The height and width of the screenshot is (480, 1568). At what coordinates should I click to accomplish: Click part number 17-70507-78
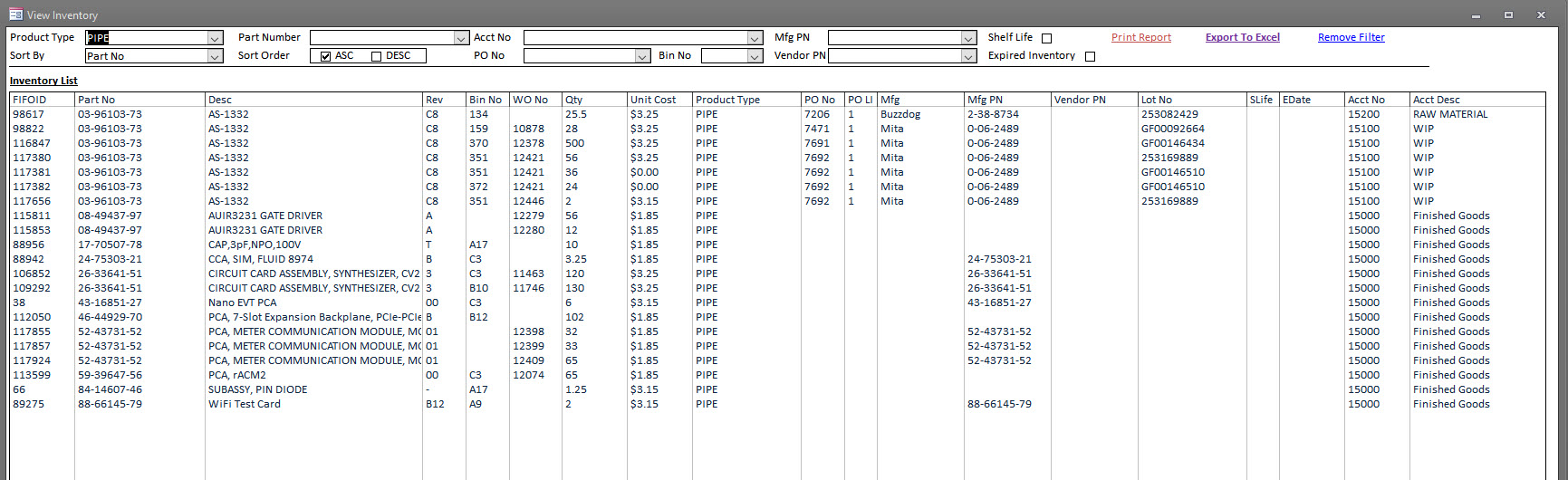[110, 245]
